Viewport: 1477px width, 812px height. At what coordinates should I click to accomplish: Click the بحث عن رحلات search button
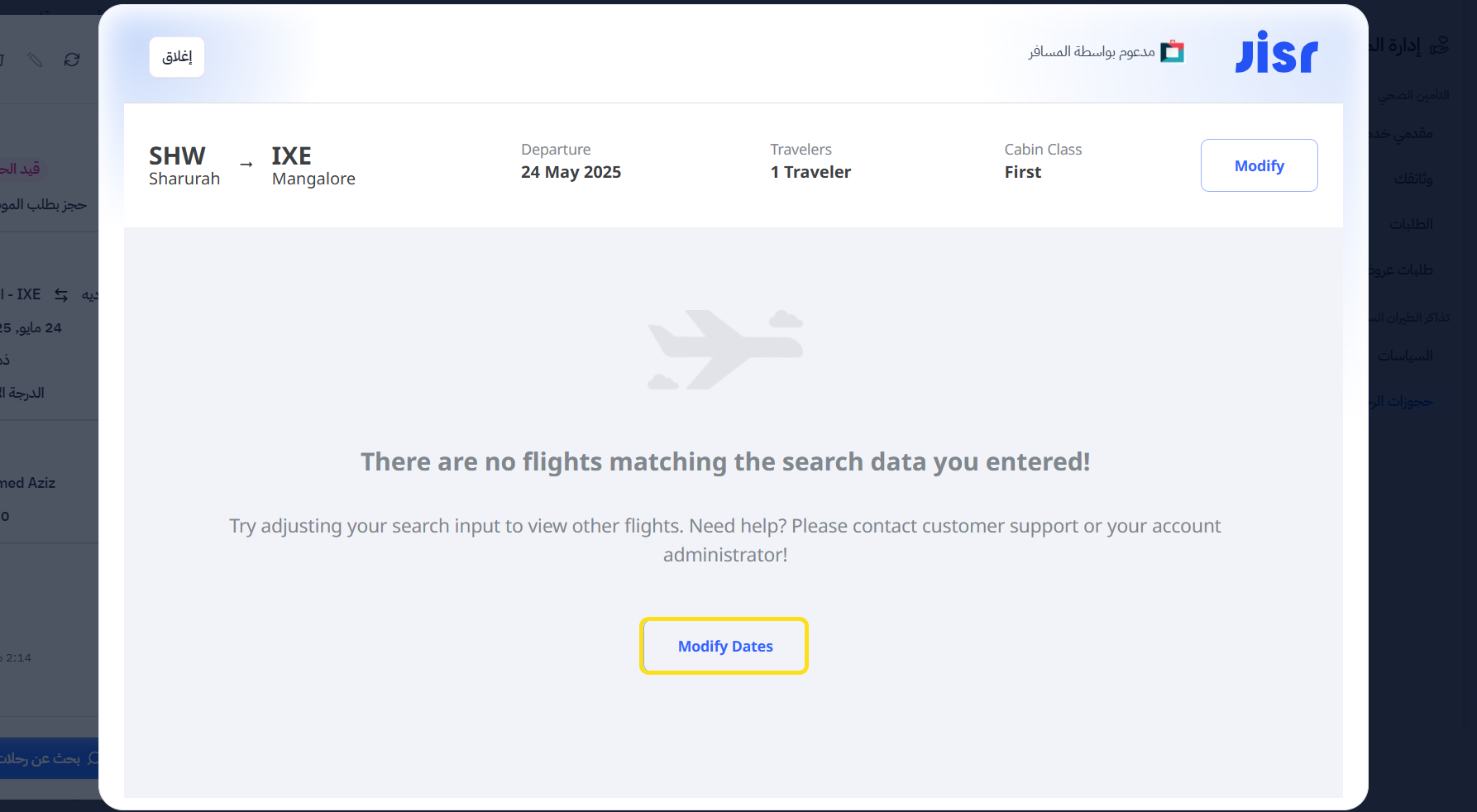tap(45, 758)
